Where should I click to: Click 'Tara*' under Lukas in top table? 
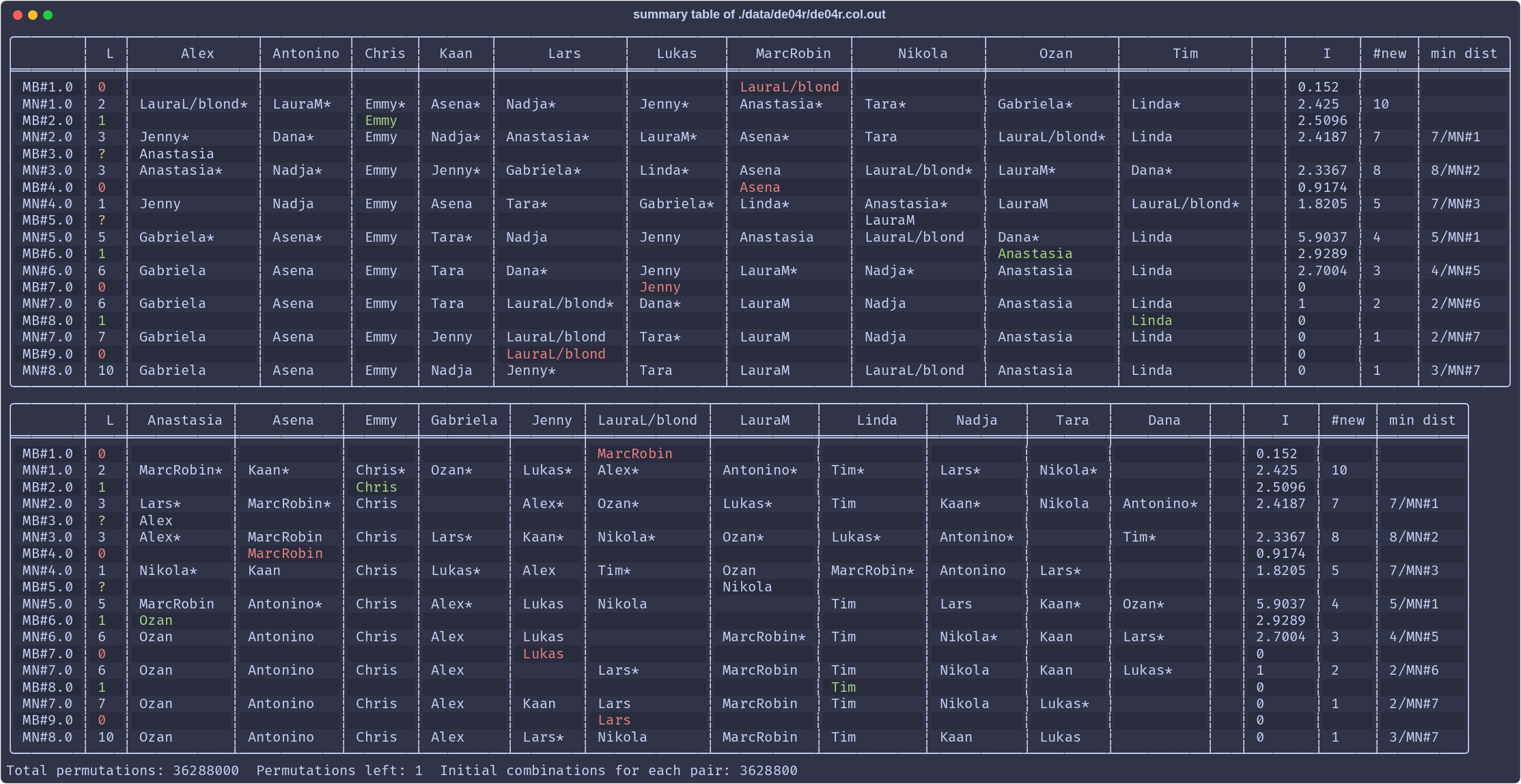click(x=660, y=337)
